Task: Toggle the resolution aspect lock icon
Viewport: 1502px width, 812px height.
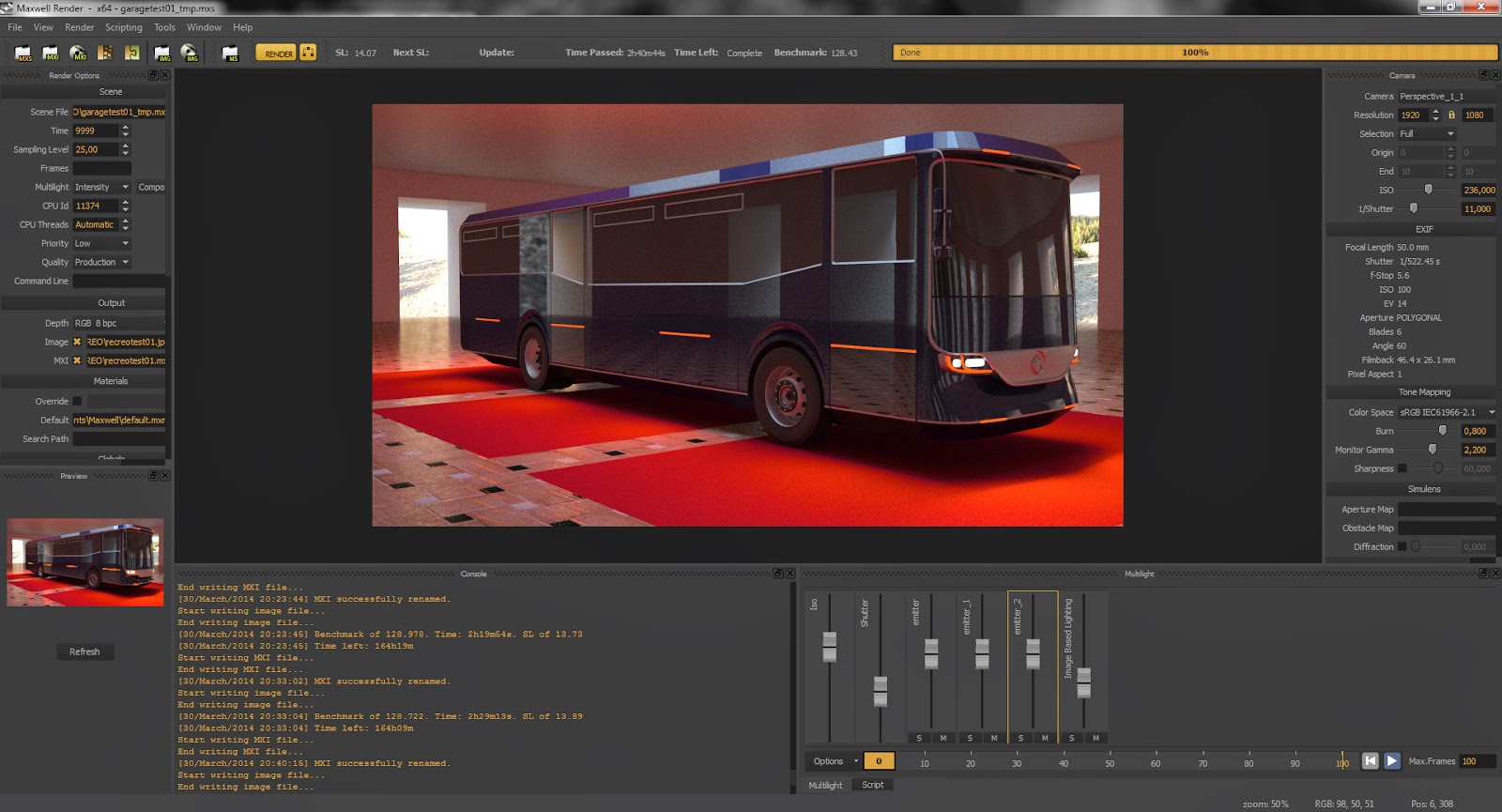Action: (1451, 115)
